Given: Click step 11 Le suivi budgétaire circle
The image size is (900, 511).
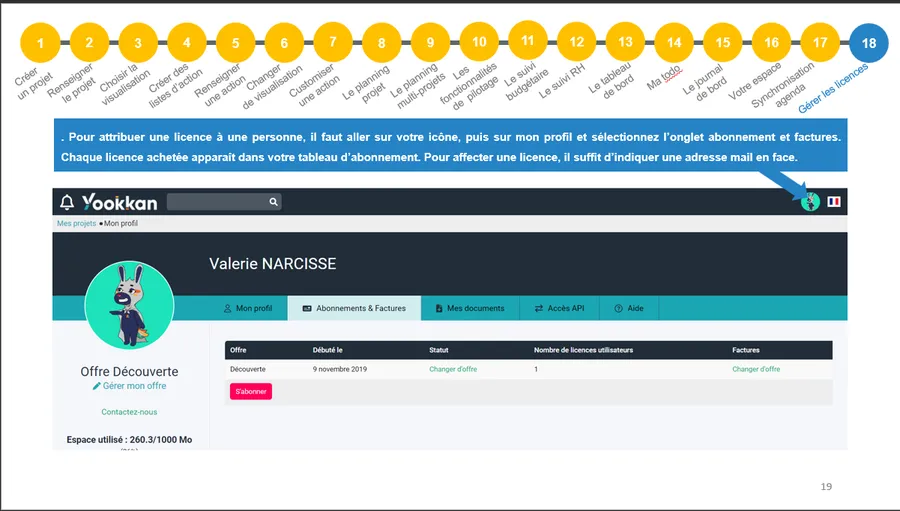Looking at the screenshot, I should coord(527,40).
